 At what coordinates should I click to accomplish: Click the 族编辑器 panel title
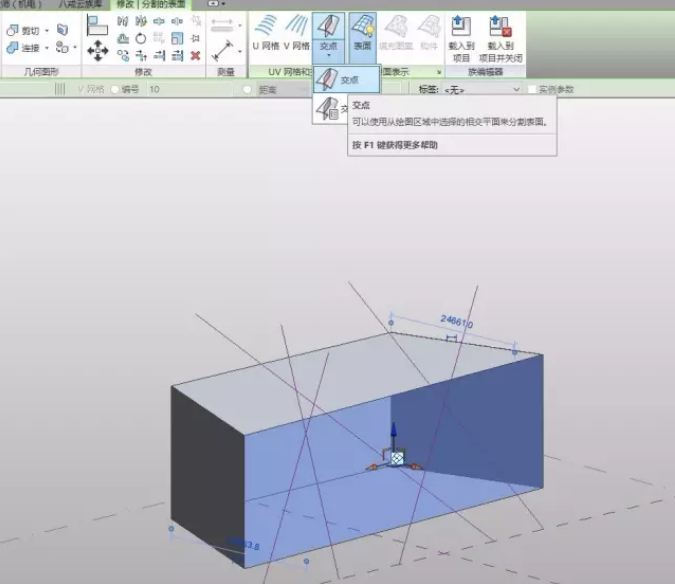tap(485, 72)
